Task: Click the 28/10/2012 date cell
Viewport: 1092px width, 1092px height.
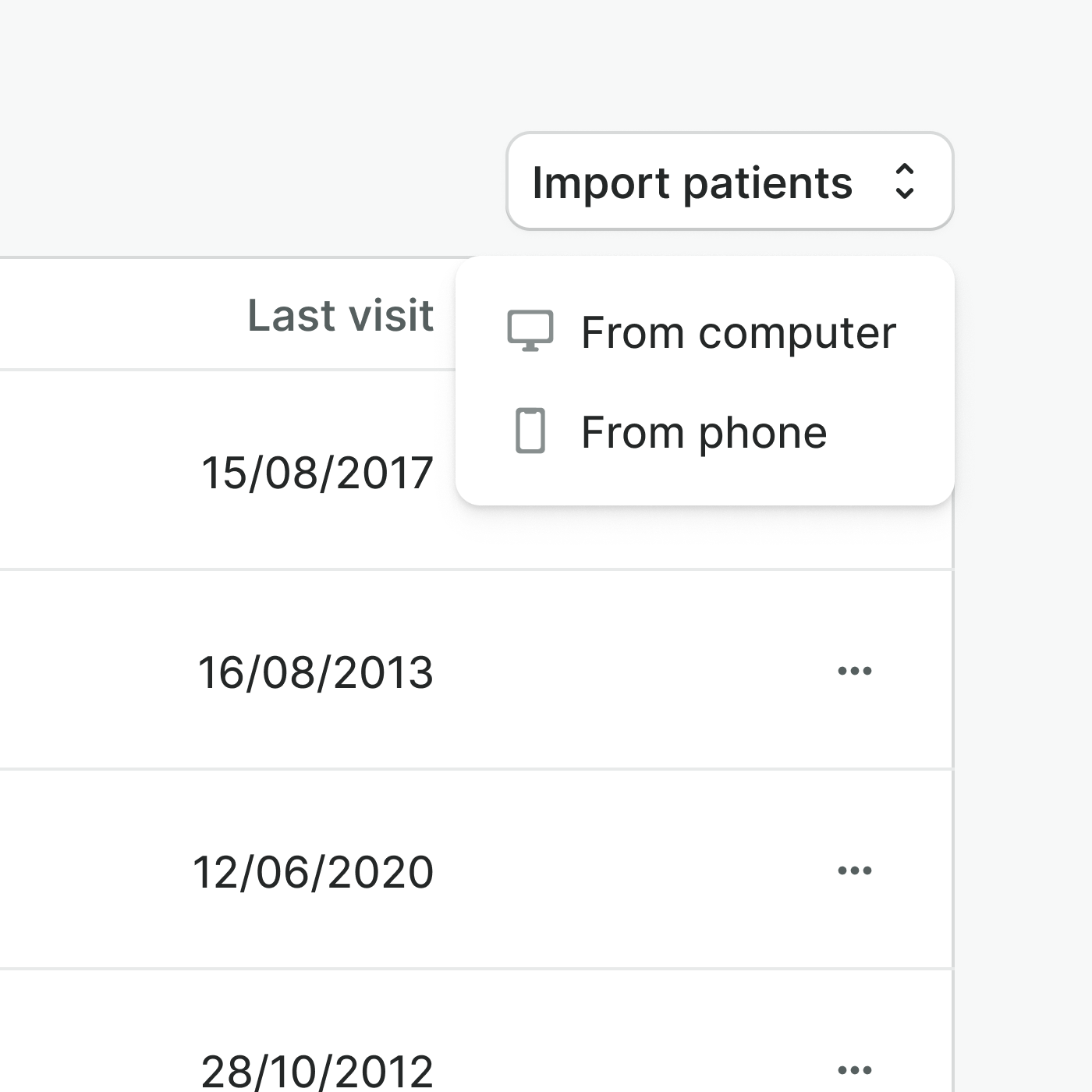Action: point(317,1071)
